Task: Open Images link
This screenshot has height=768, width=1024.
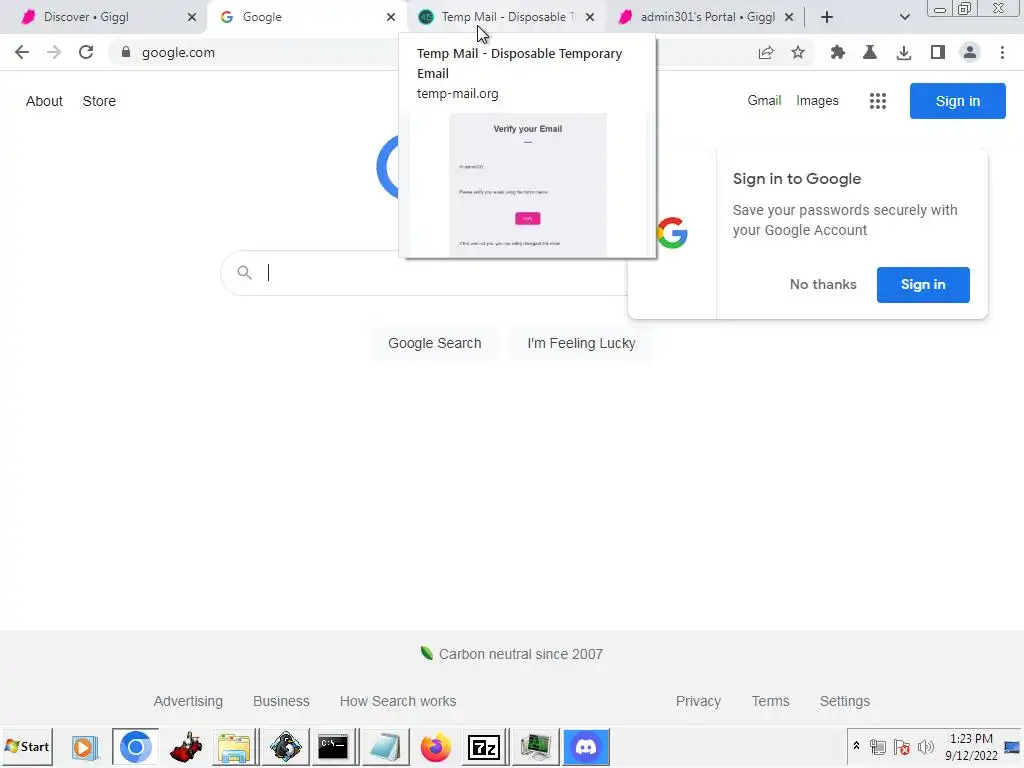Action: click(x=817, y=101)
